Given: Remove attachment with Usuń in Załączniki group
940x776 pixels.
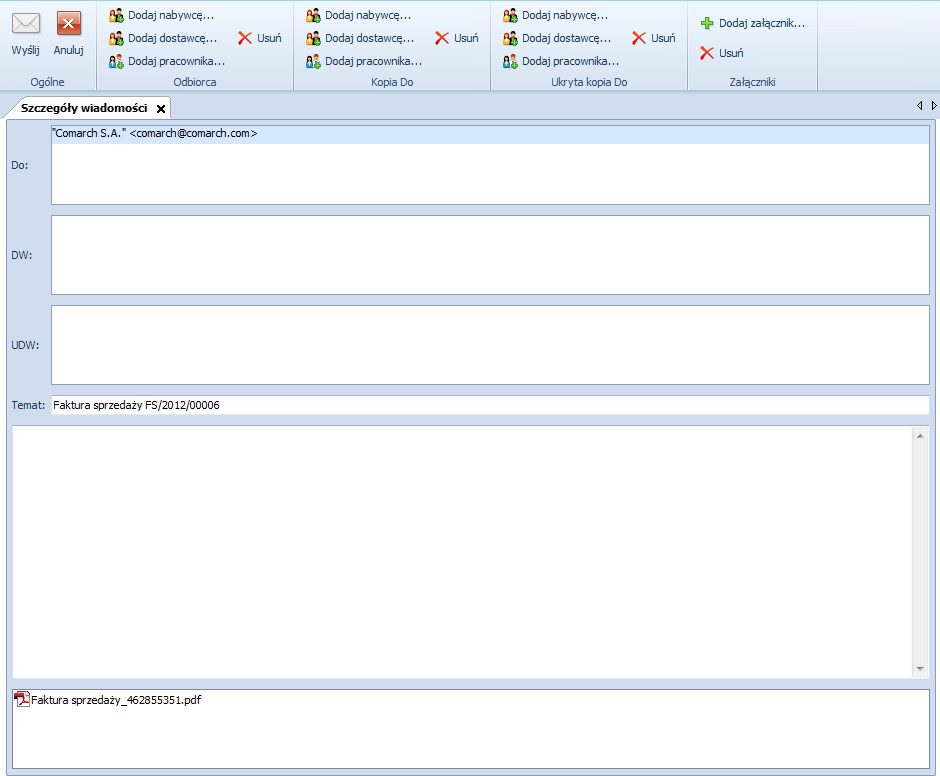Looking at the screenshot, I should coord(722,53).
